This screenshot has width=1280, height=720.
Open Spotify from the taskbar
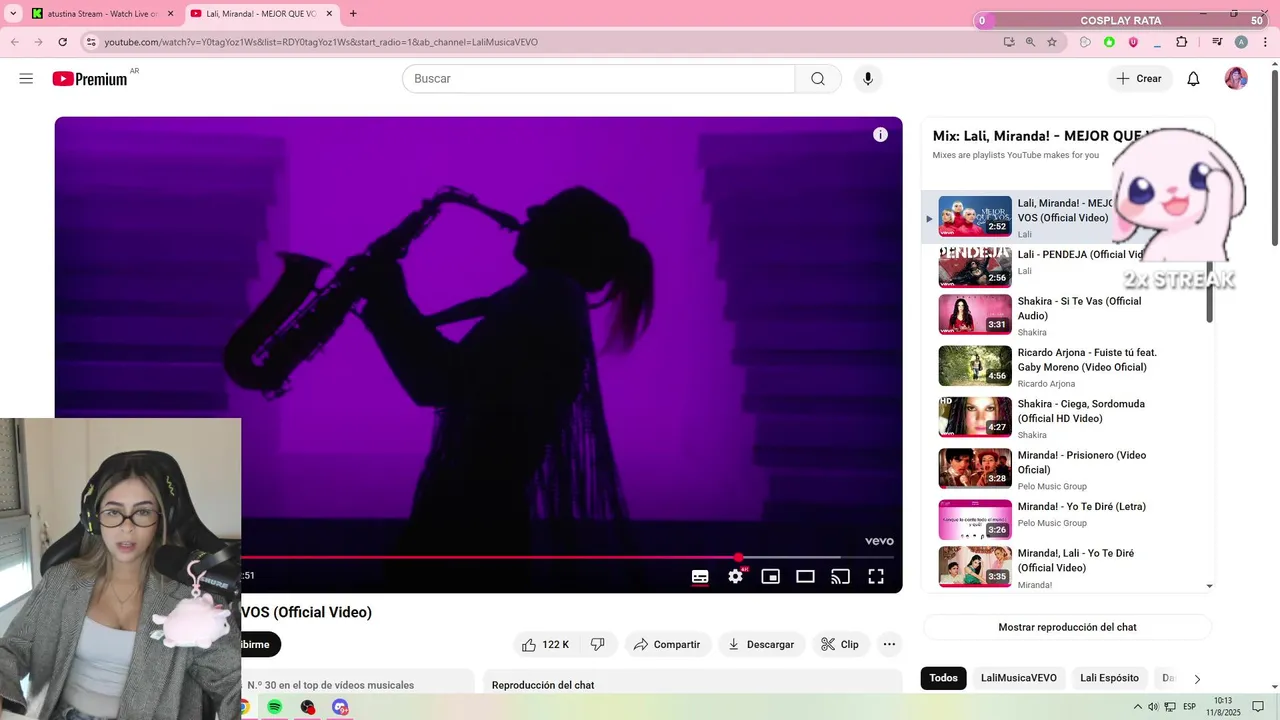[275, 707]
